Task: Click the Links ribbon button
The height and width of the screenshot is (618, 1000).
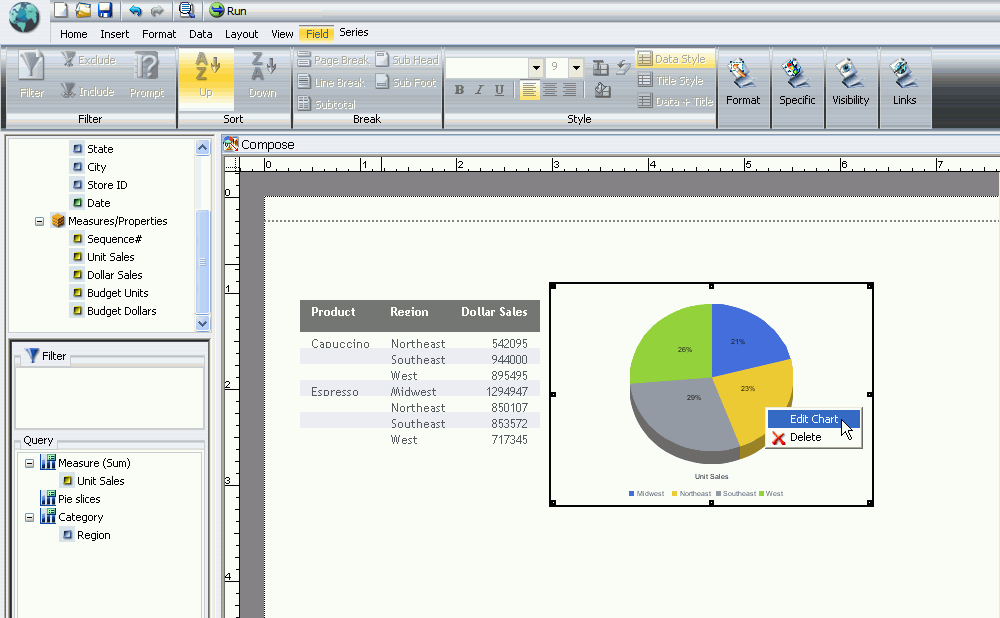Action: click(904, 82)
